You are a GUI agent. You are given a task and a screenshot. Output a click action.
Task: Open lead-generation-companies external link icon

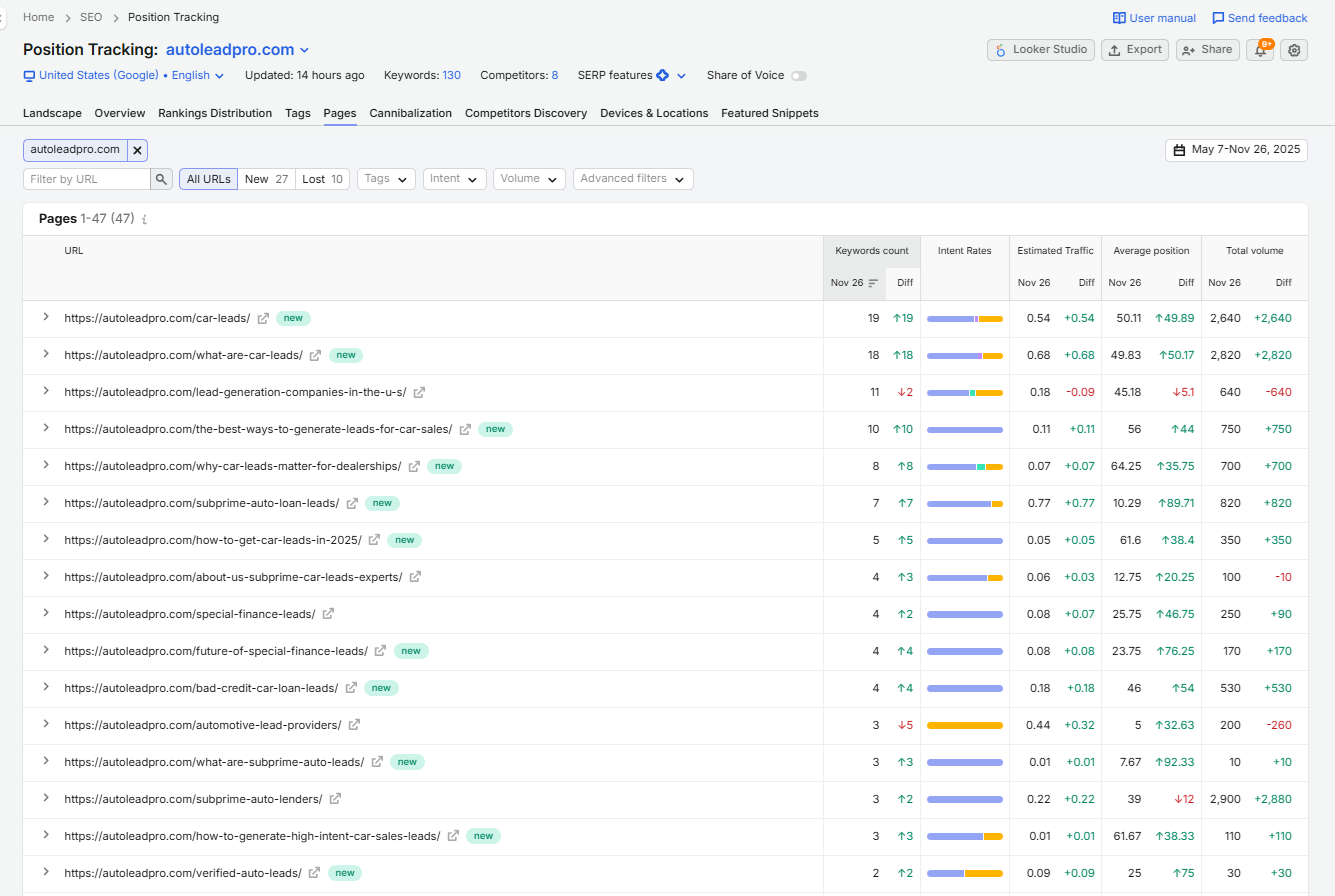[x=419, y=392]
